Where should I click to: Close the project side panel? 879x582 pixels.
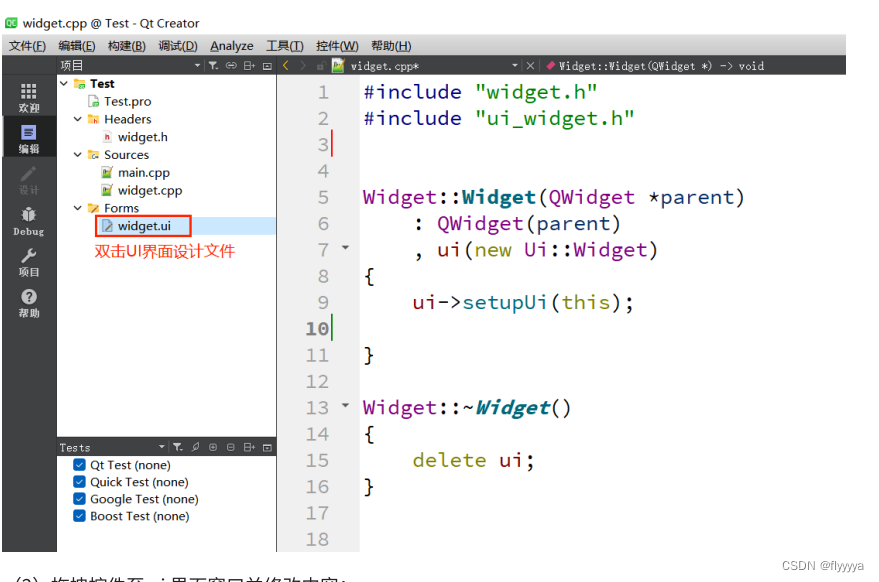[x=267, y=66]
